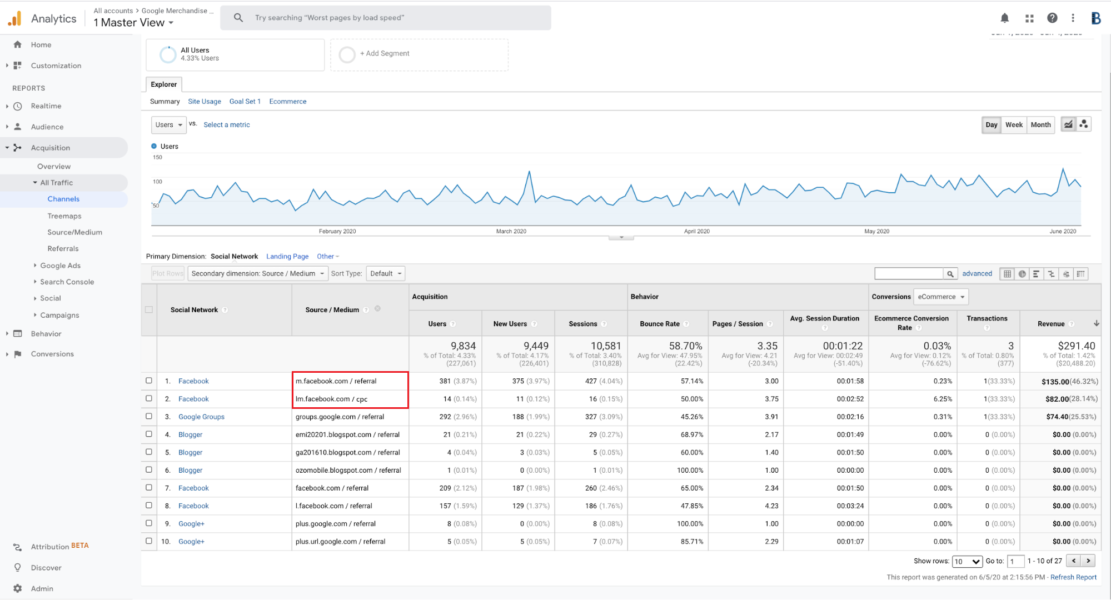Select the Comparison view icon
1111x600 pixels.
1051,273
